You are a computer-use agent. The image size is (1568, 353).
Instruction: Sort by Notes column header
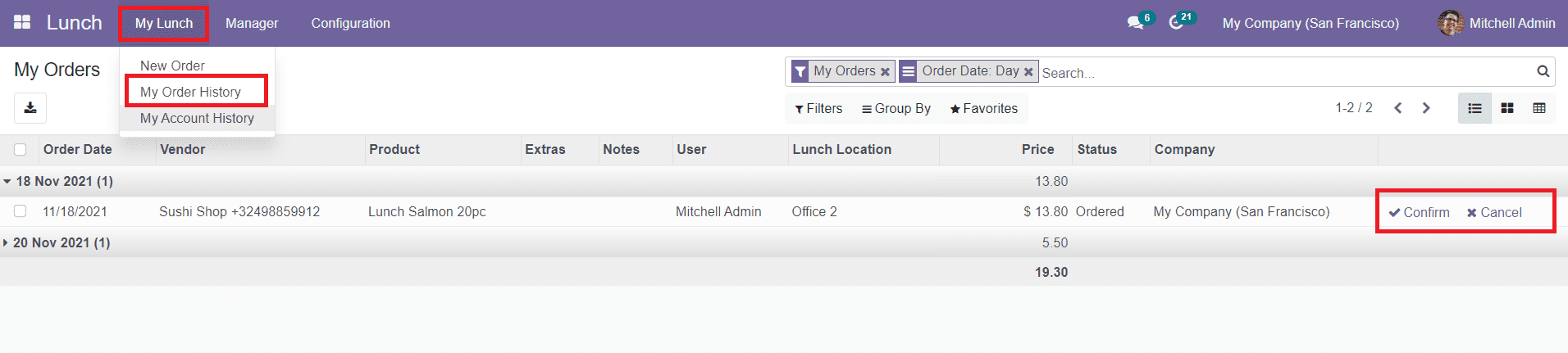point(621,149)
